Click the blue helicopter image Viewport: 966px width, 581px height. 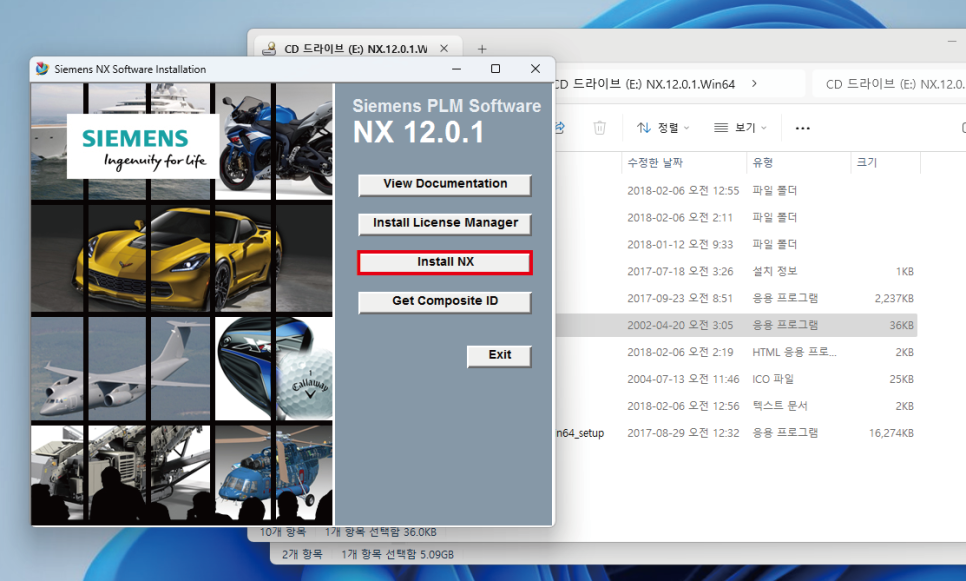[x=274, y=473]
